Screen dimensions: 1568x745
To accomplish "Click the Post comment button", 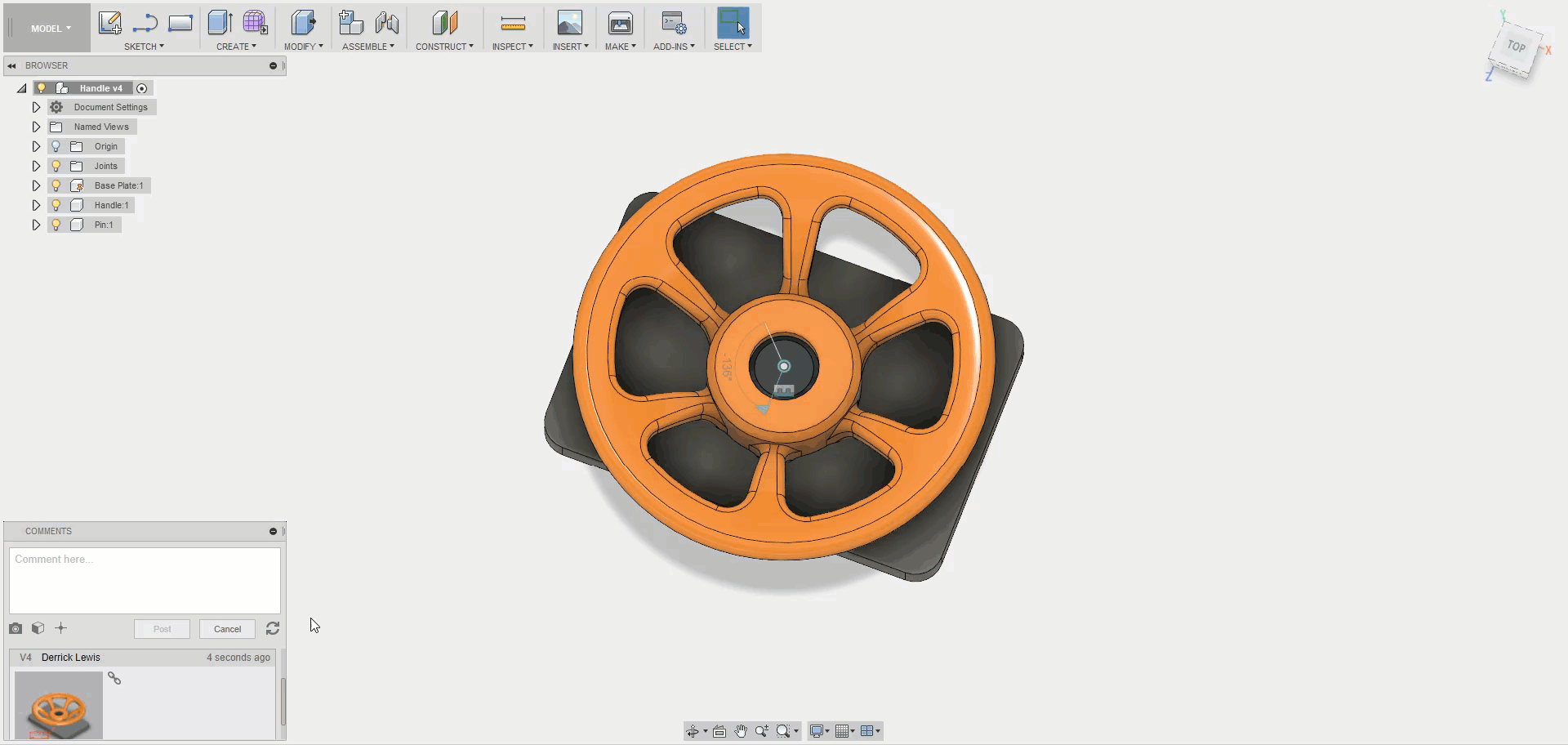I will pos(162,629).
